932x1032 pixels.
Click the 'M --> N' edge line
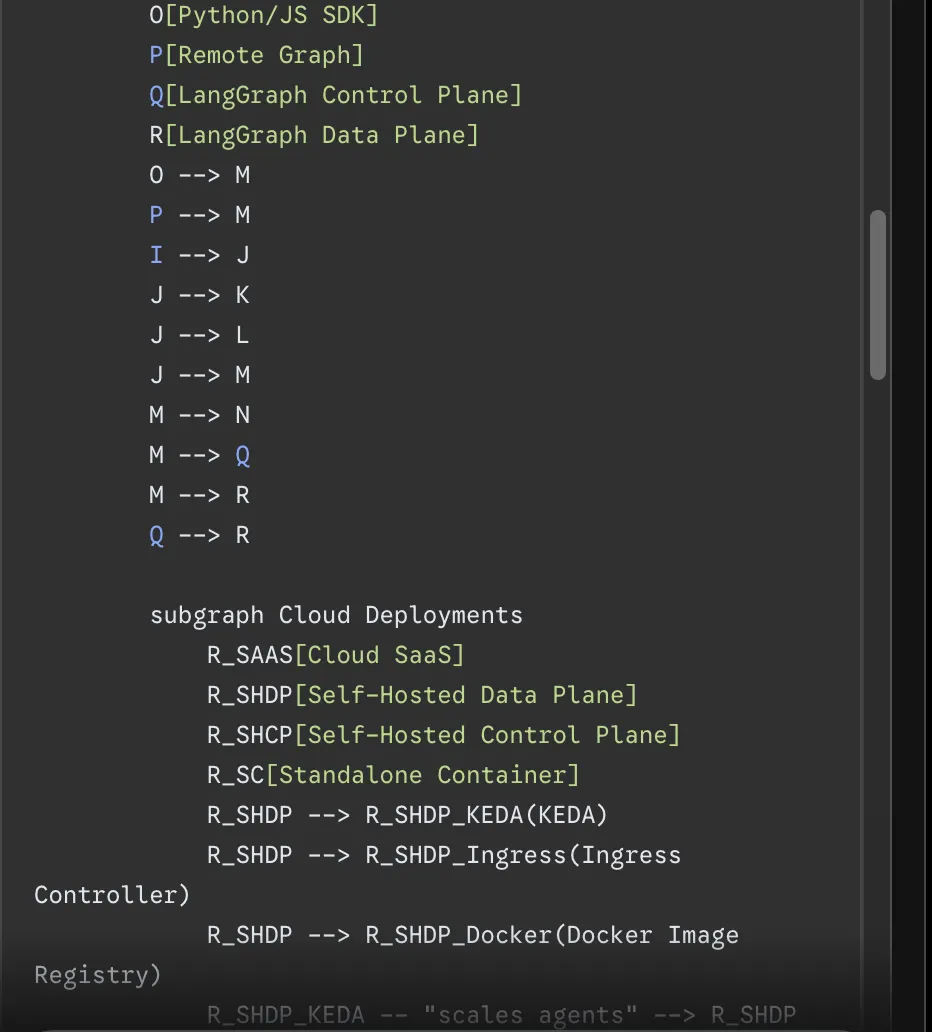tap(200, 415)
